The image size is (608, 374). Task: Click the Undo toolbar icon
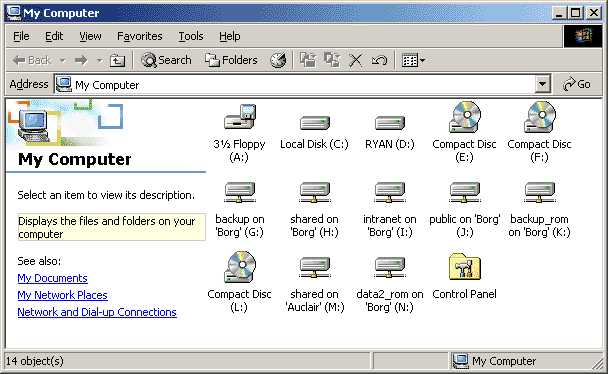(x=379, y=60)
